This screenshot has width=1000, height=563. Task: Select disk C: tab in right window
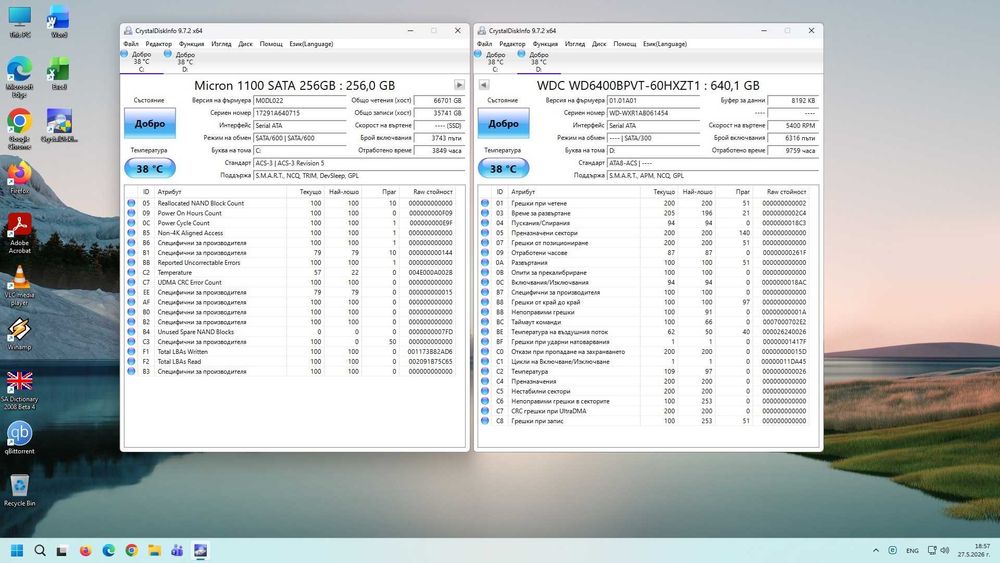pos(496,61)
